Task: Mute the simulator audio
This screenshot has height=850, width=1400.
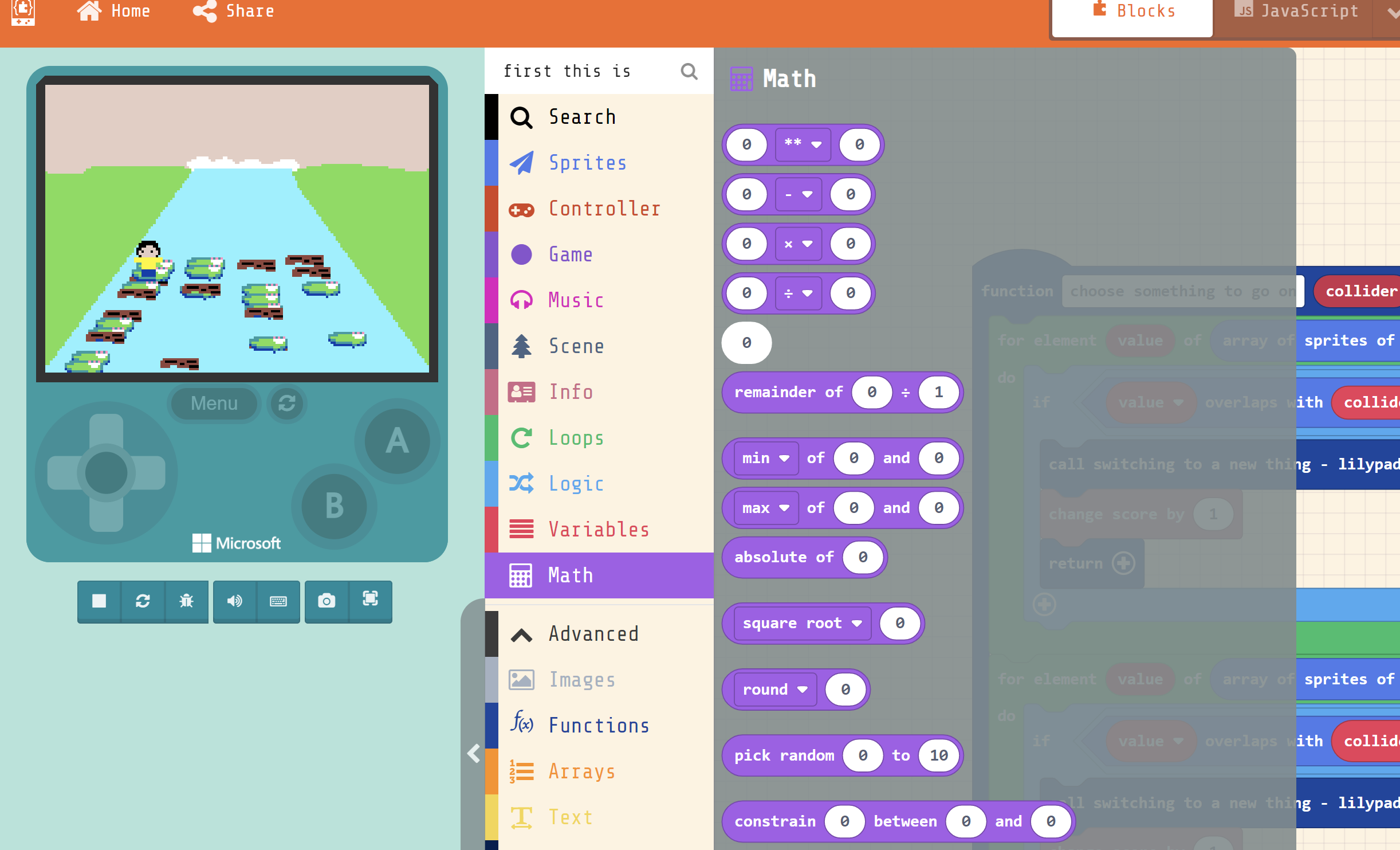Action: pyautogui.click(x=235, y=601)
